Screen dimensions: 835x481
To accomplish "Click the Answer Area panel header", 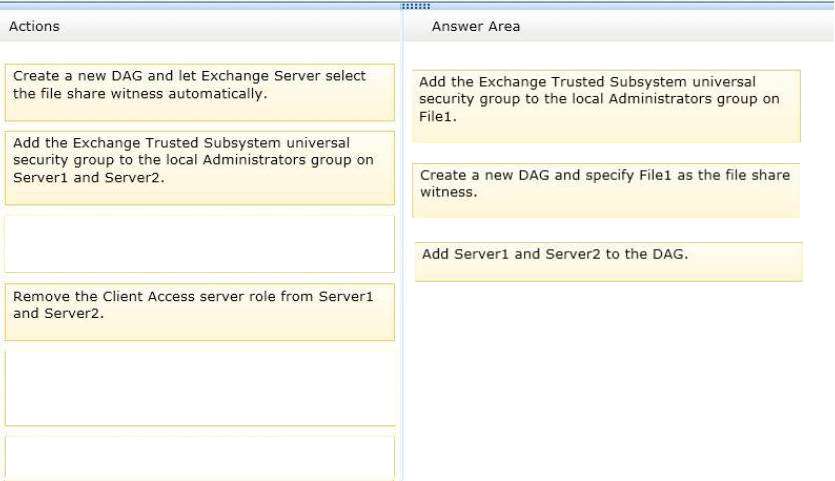I will point(619,26).
